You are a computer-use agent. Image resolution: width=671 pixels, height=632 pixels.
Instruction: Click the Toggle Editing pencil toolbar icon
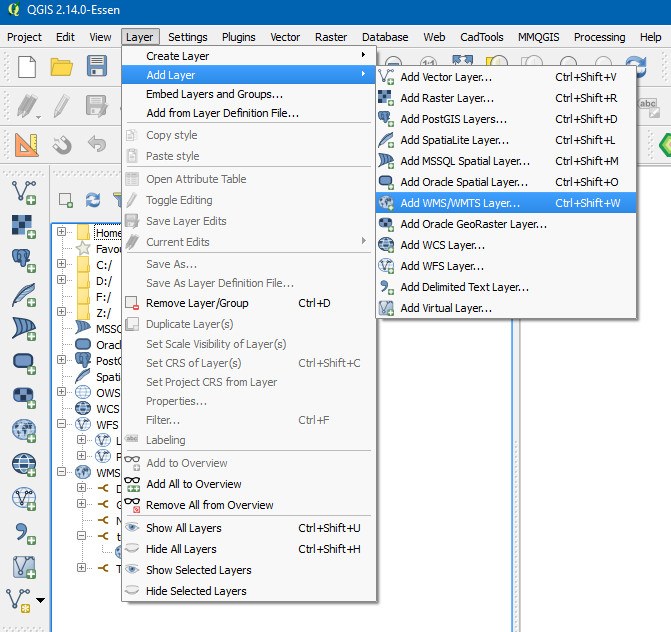62,106
